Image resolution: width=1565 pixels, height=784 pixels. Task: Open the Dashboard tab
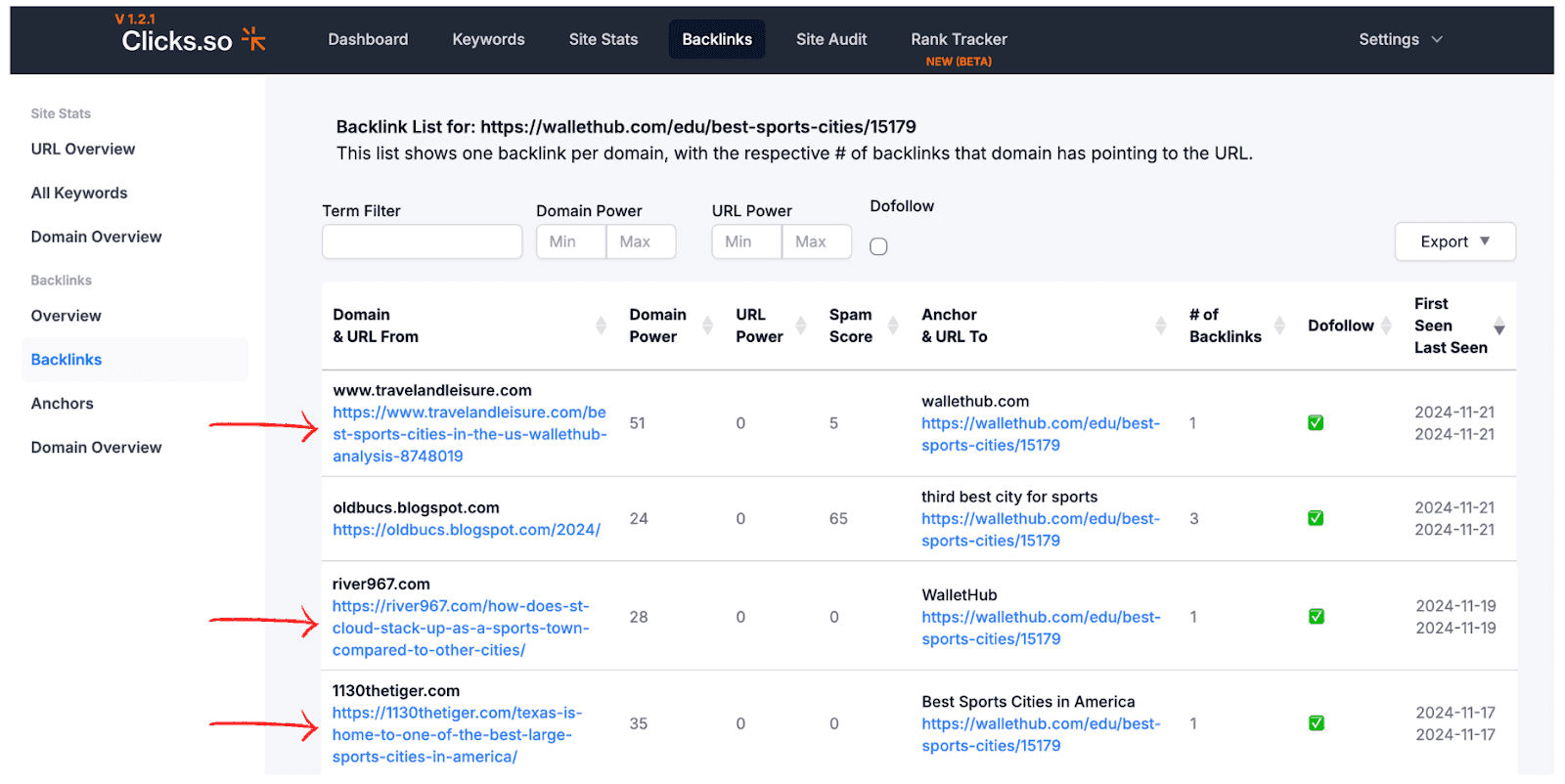pyautogui.click(x=368, y=40)
